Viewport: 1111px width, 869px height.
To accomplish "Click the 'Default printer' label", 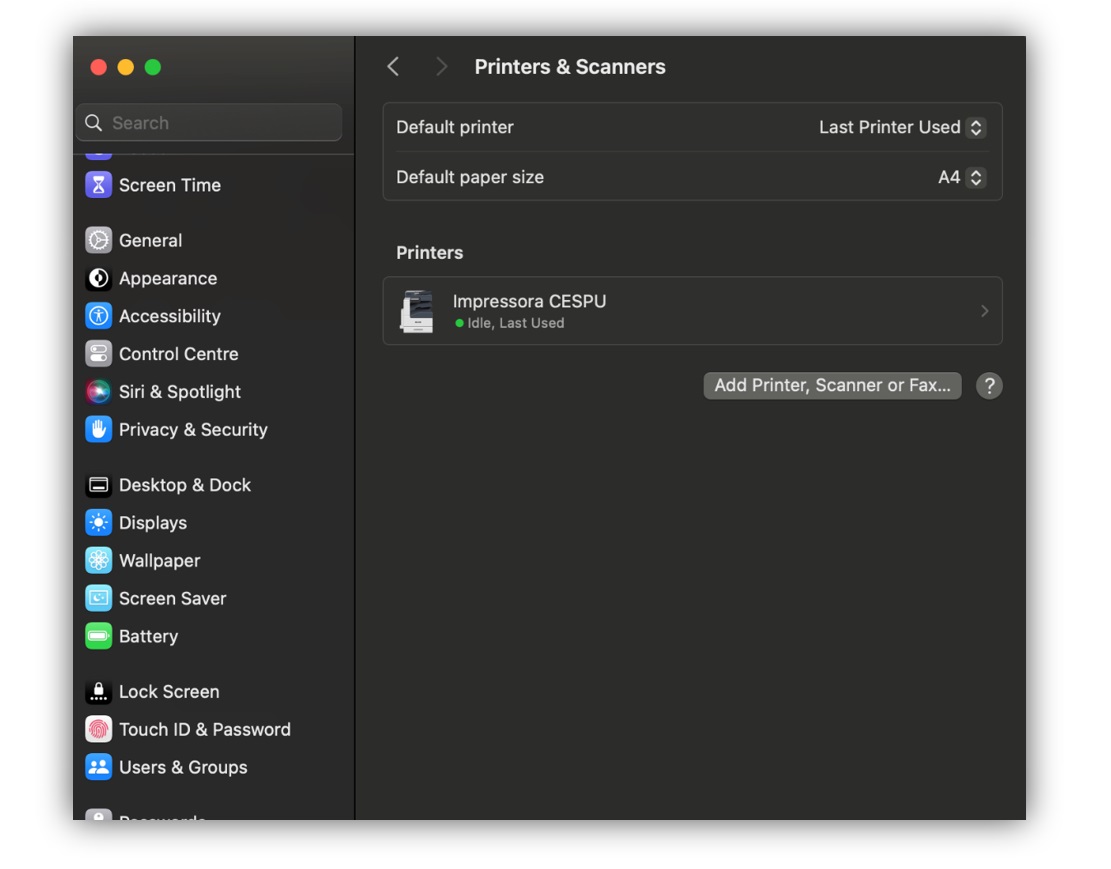I will click(x=455, y=128).
